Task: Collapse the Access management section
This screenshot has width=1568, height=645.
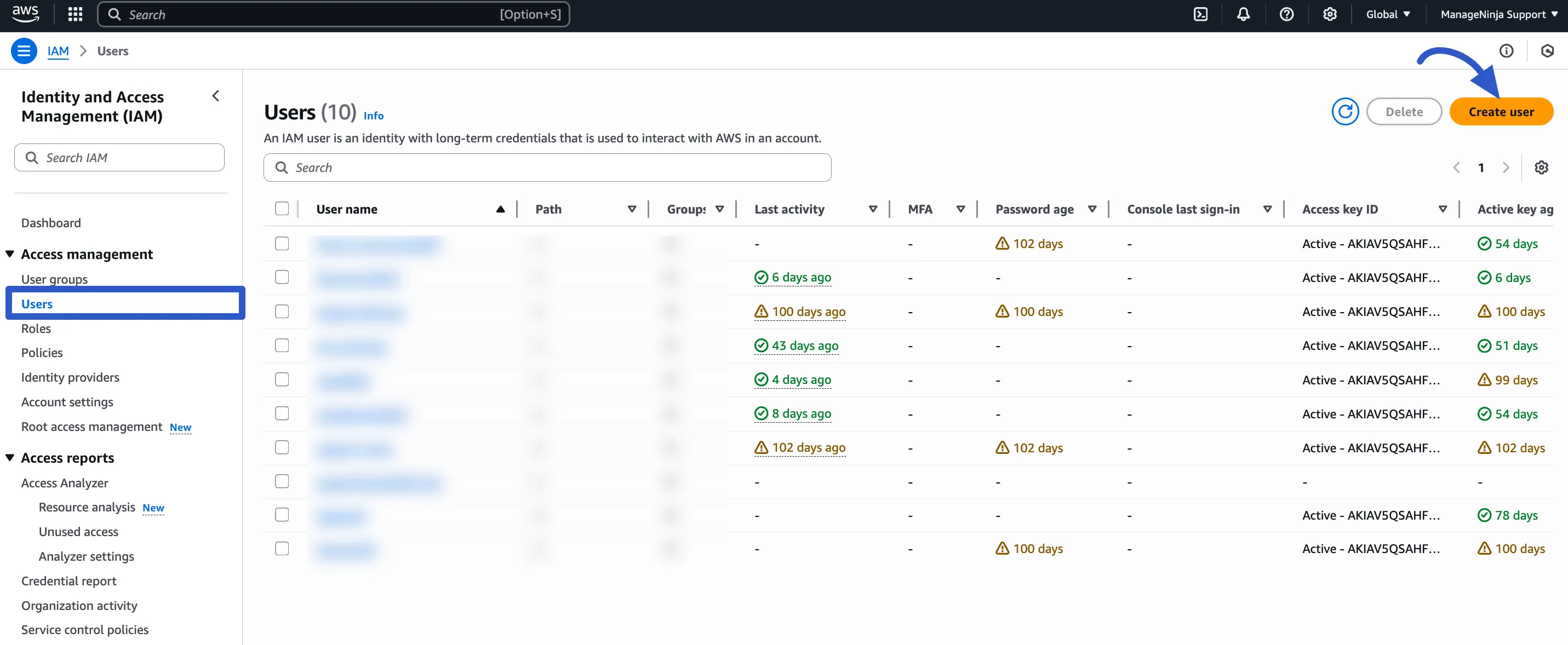Action: click(x=9, y=254)
